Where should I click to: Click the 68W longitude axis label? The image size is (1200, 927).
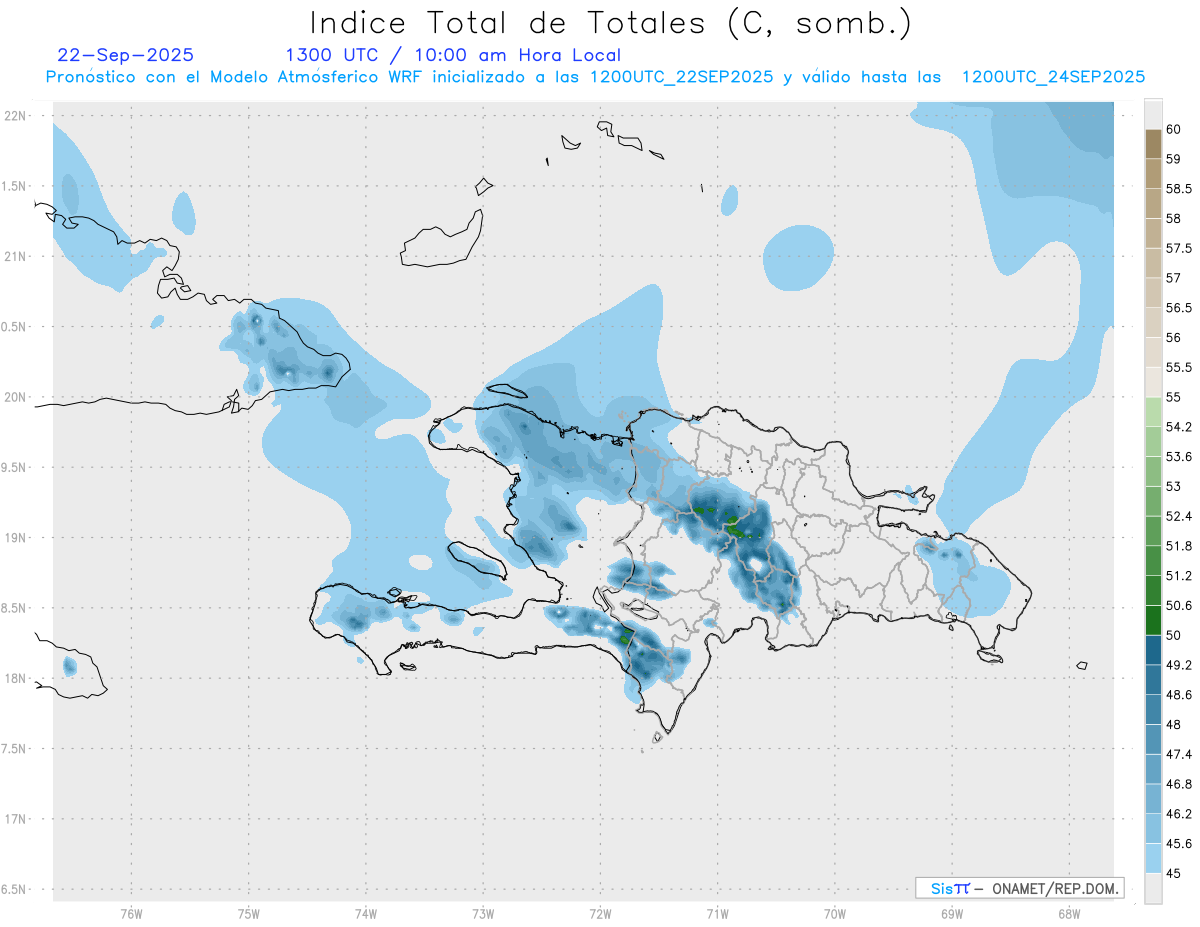(1068, 914)
